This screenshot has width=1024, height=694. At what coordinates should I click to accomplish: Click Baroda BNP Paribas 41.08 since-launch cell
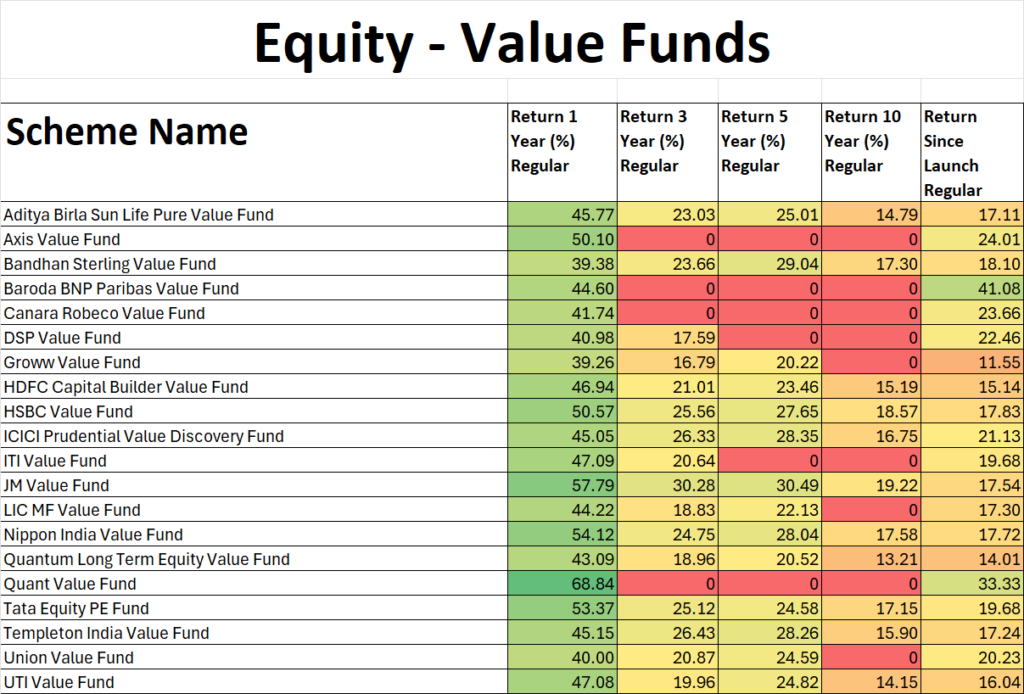[972, 288]
